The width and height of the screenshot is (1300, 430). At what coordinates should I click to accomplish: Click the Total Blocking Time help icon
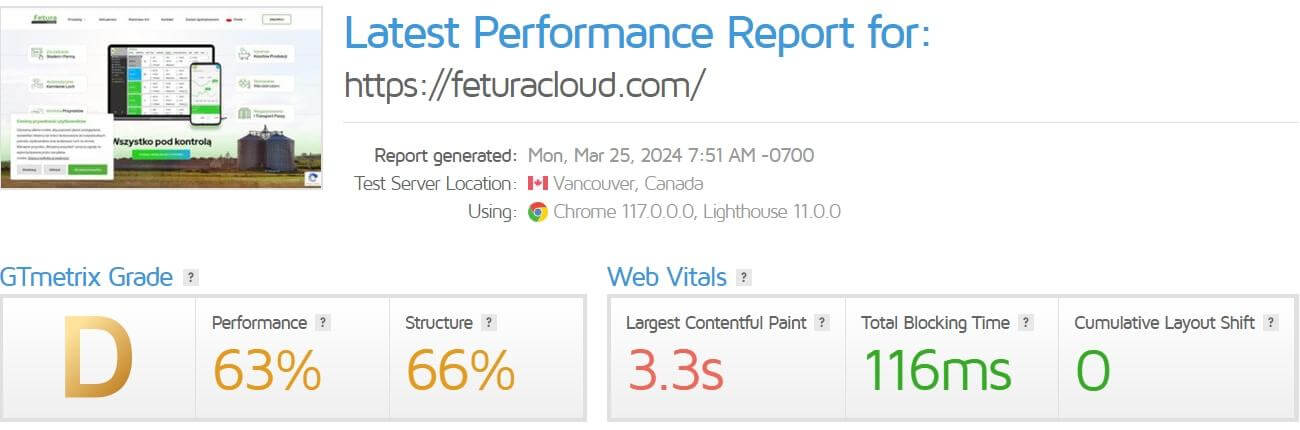pos(1026,323)
